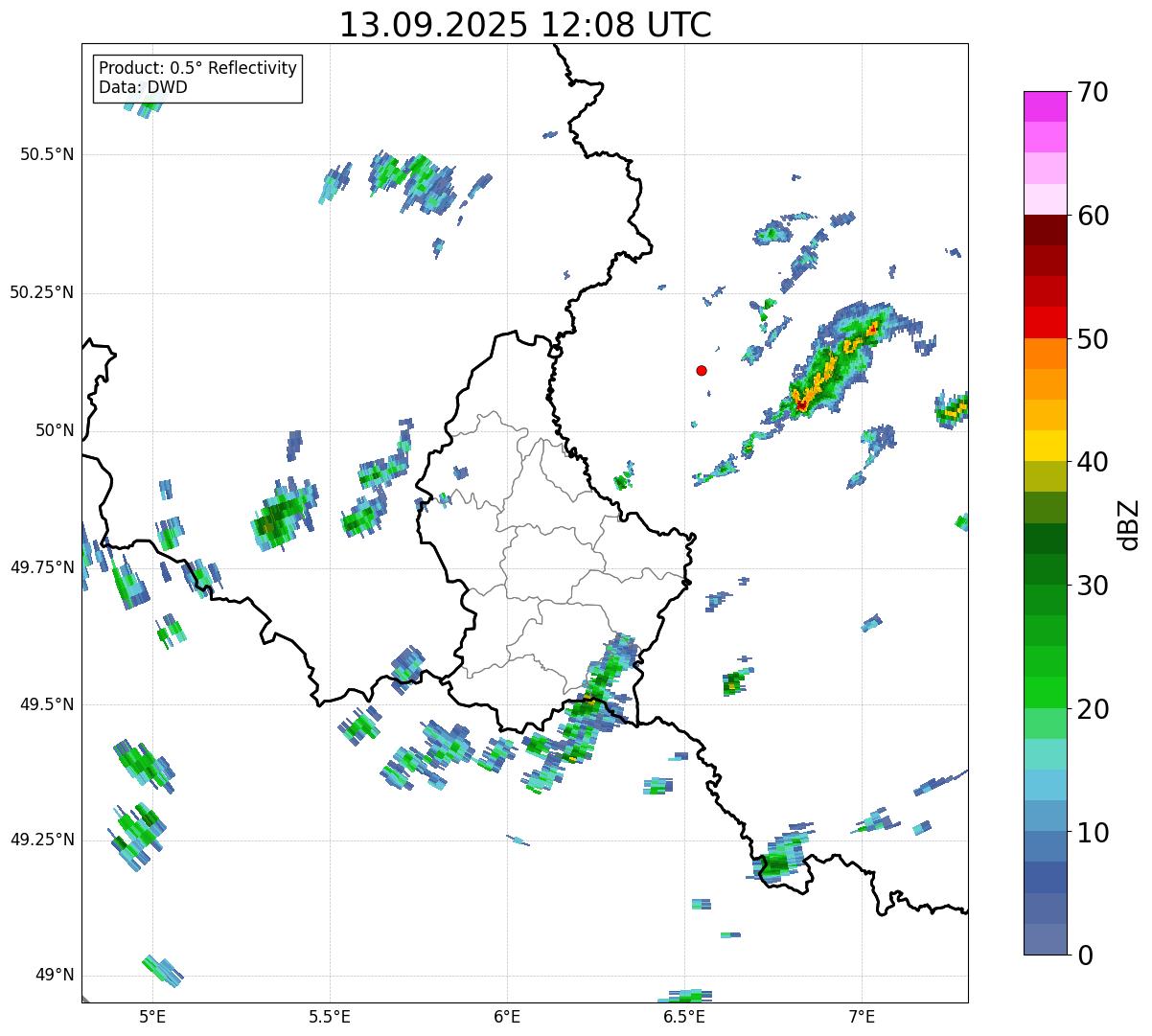Click the "Data: DWD" text

(143, 87)
